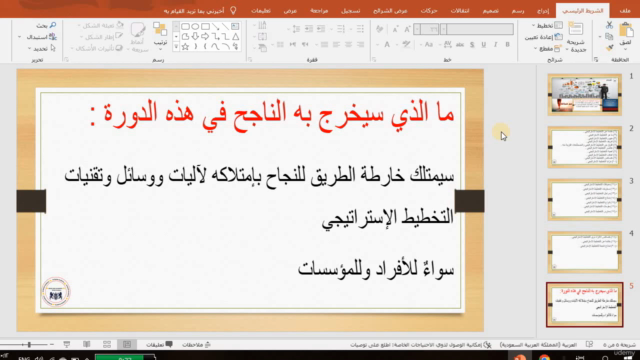
Task: Select the rounded rectangle shape
Action: pos(185,27)
